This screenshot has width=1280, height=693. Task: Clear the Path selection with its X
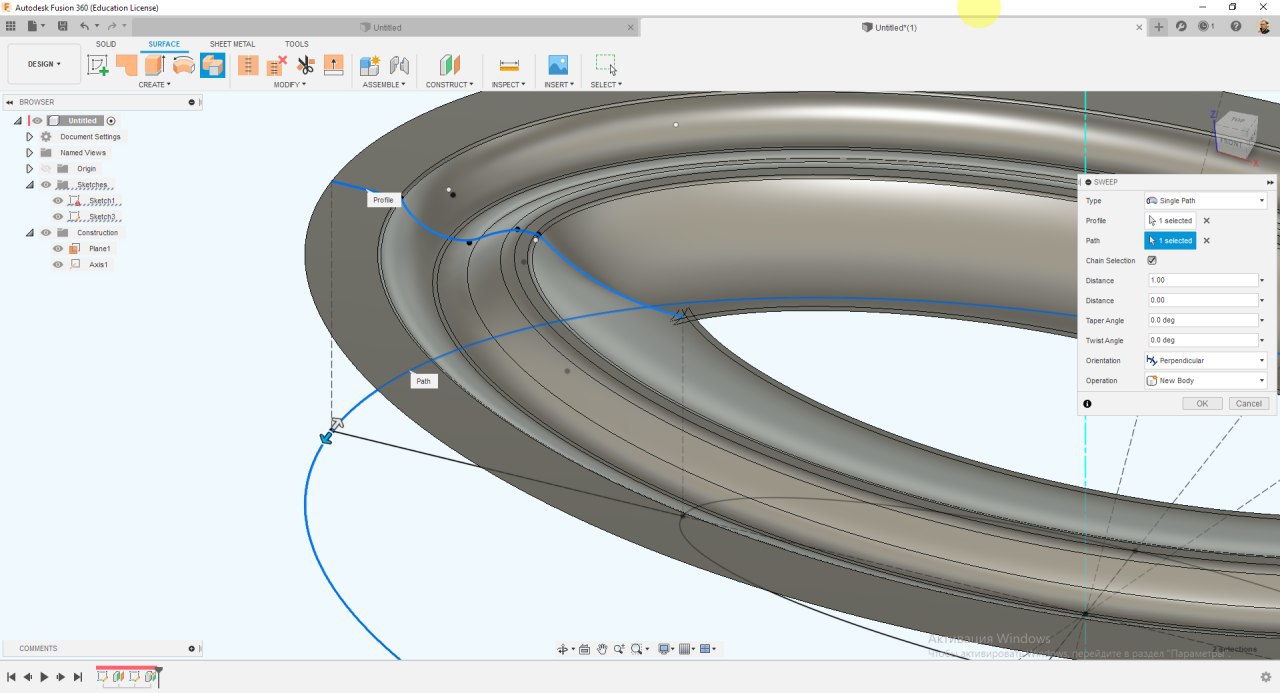click(x=1206, y=241)
